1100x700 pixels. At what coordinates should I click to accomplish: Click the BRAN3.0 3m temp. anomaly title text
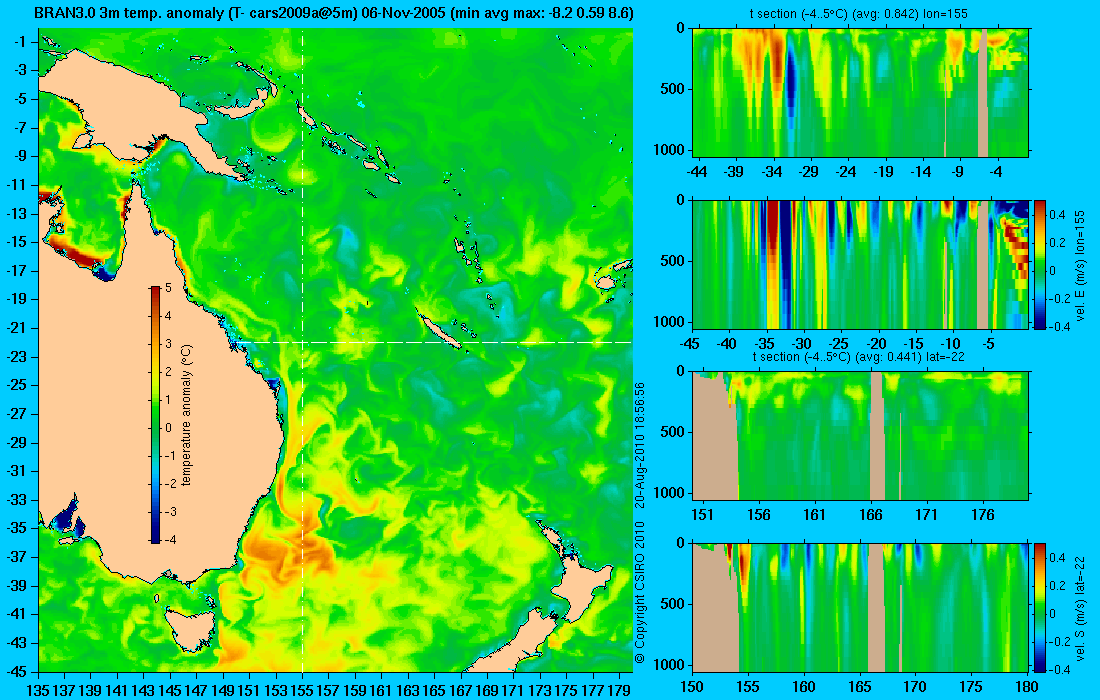(334, 13)
